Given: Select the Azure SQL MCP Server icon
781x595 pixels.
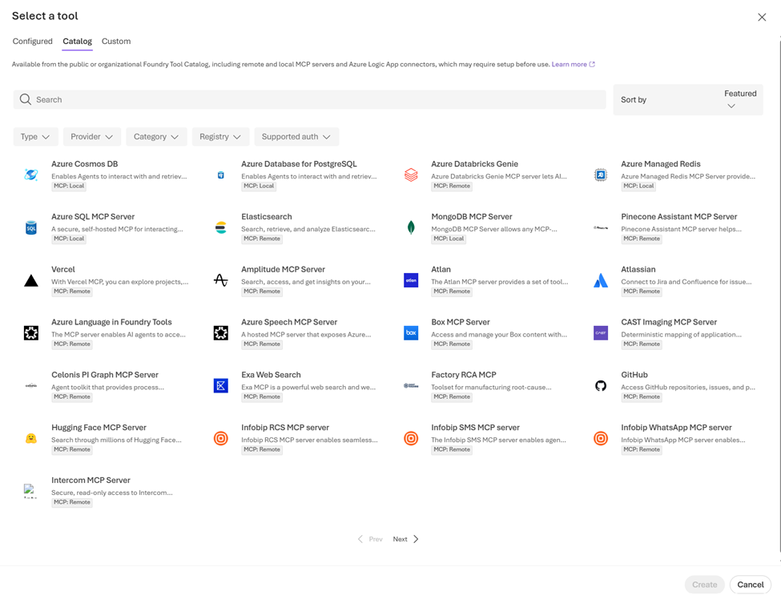Looking at the screenshot, I should 31,228.
